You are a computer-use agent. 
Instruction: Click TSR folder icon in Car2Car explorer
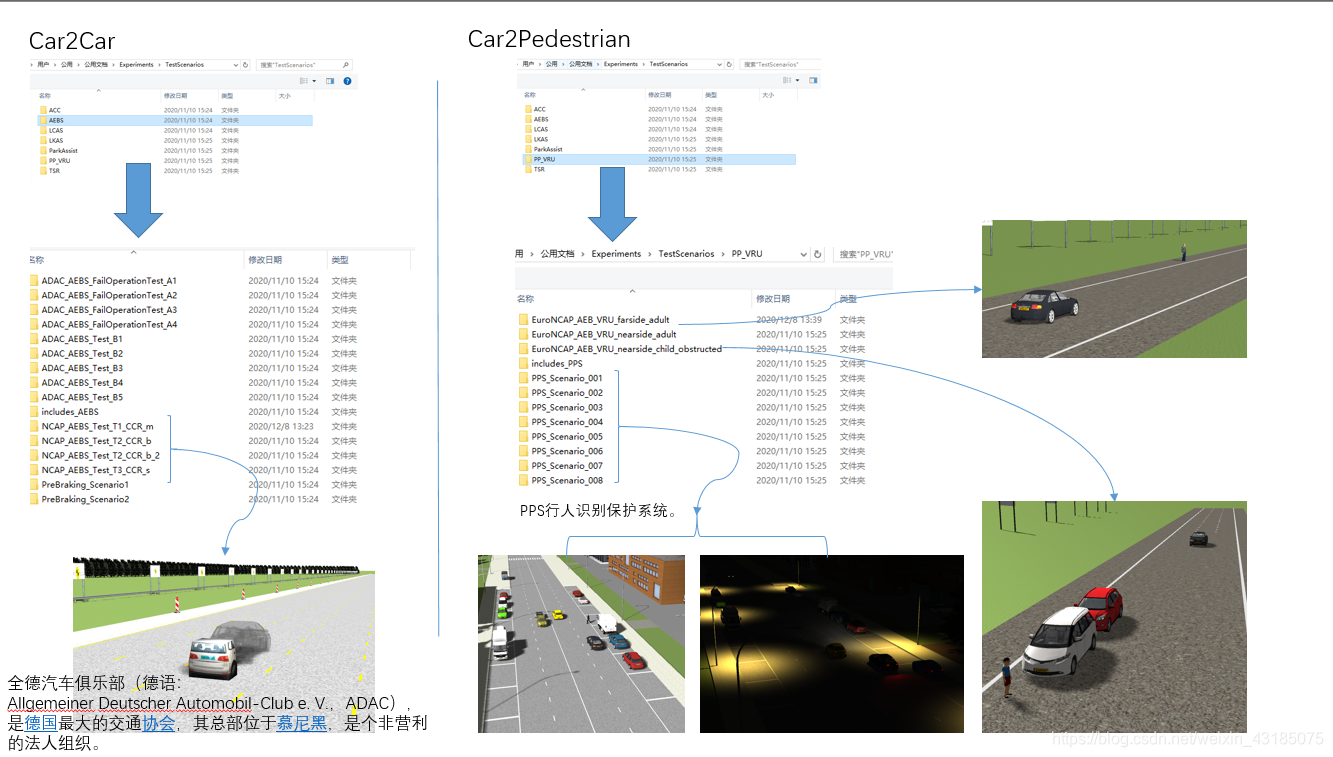coord(43,171)
